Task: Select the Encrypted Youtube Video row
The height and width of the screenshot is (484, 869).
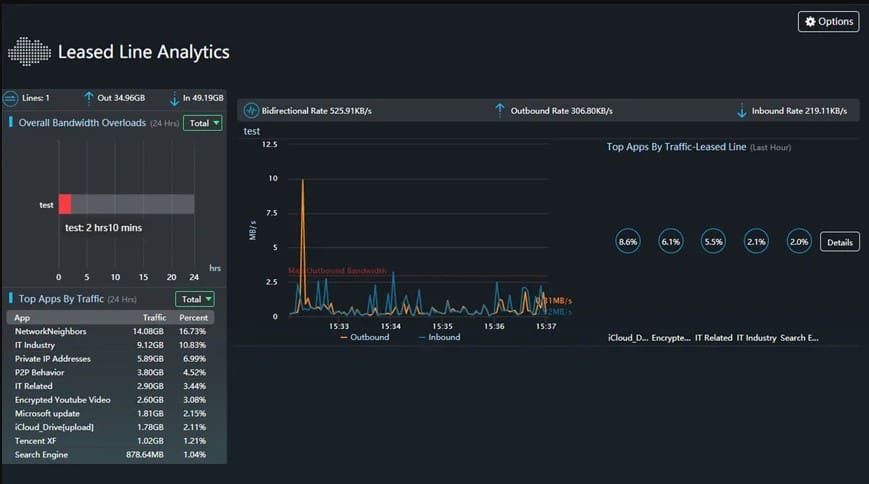Action: point(114,400)
